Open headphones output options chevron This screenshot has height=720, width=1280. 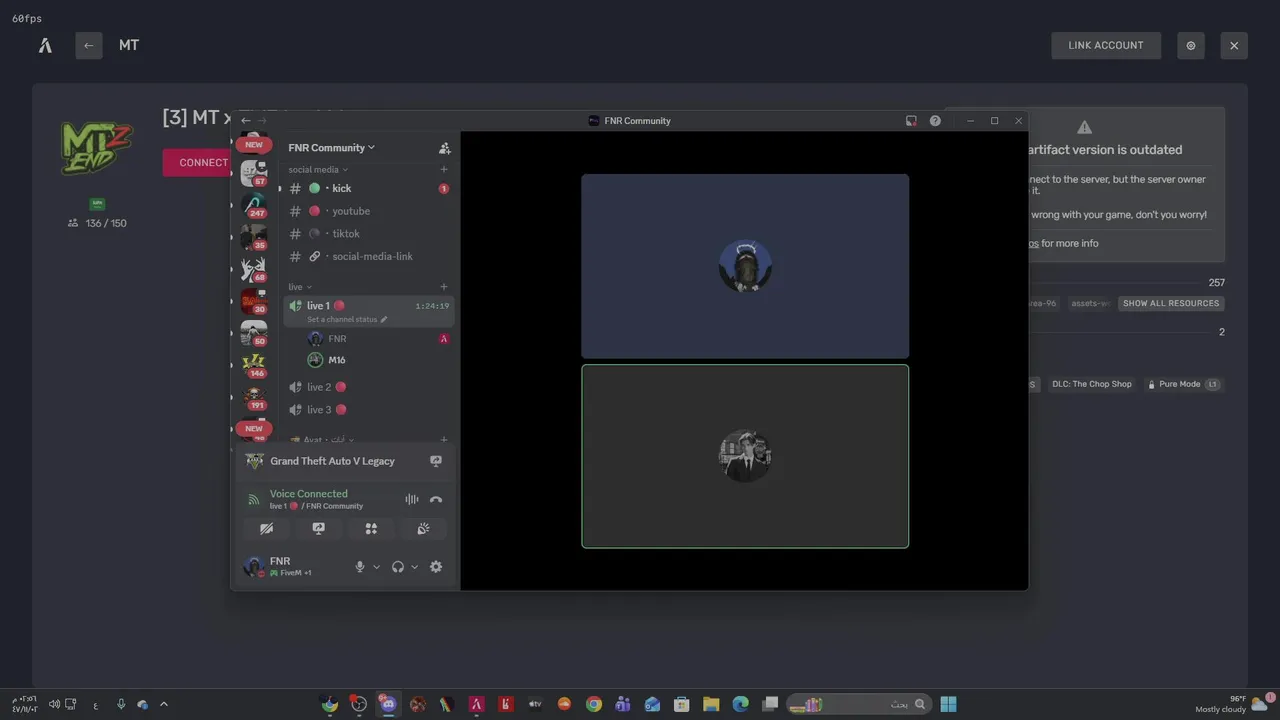(415, 567)
